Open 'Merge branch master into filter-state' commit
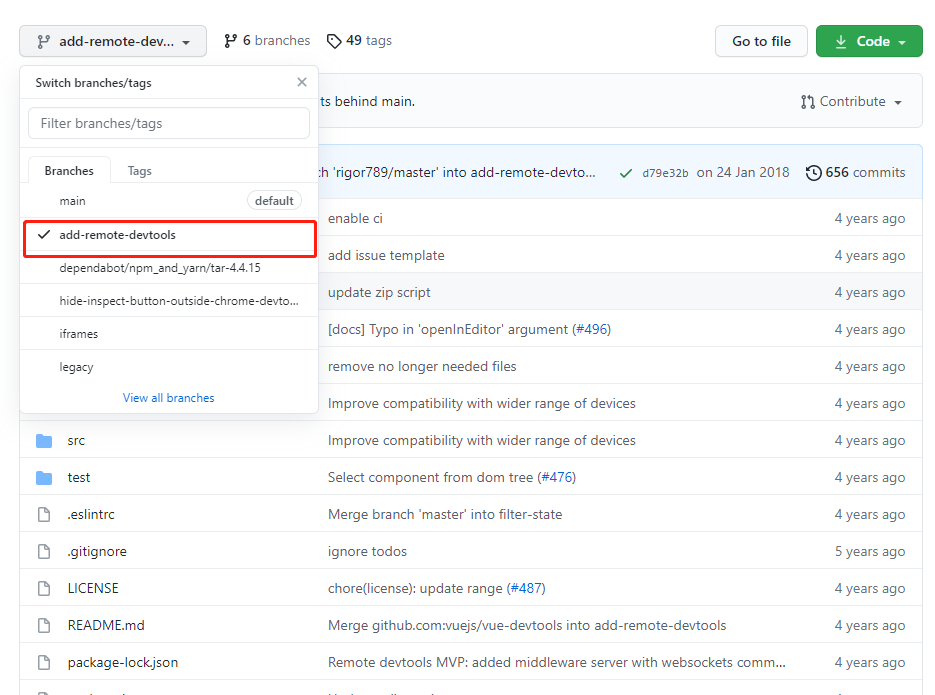The height and width of the screenshot is (695, 935). click(x=445, y=514)
